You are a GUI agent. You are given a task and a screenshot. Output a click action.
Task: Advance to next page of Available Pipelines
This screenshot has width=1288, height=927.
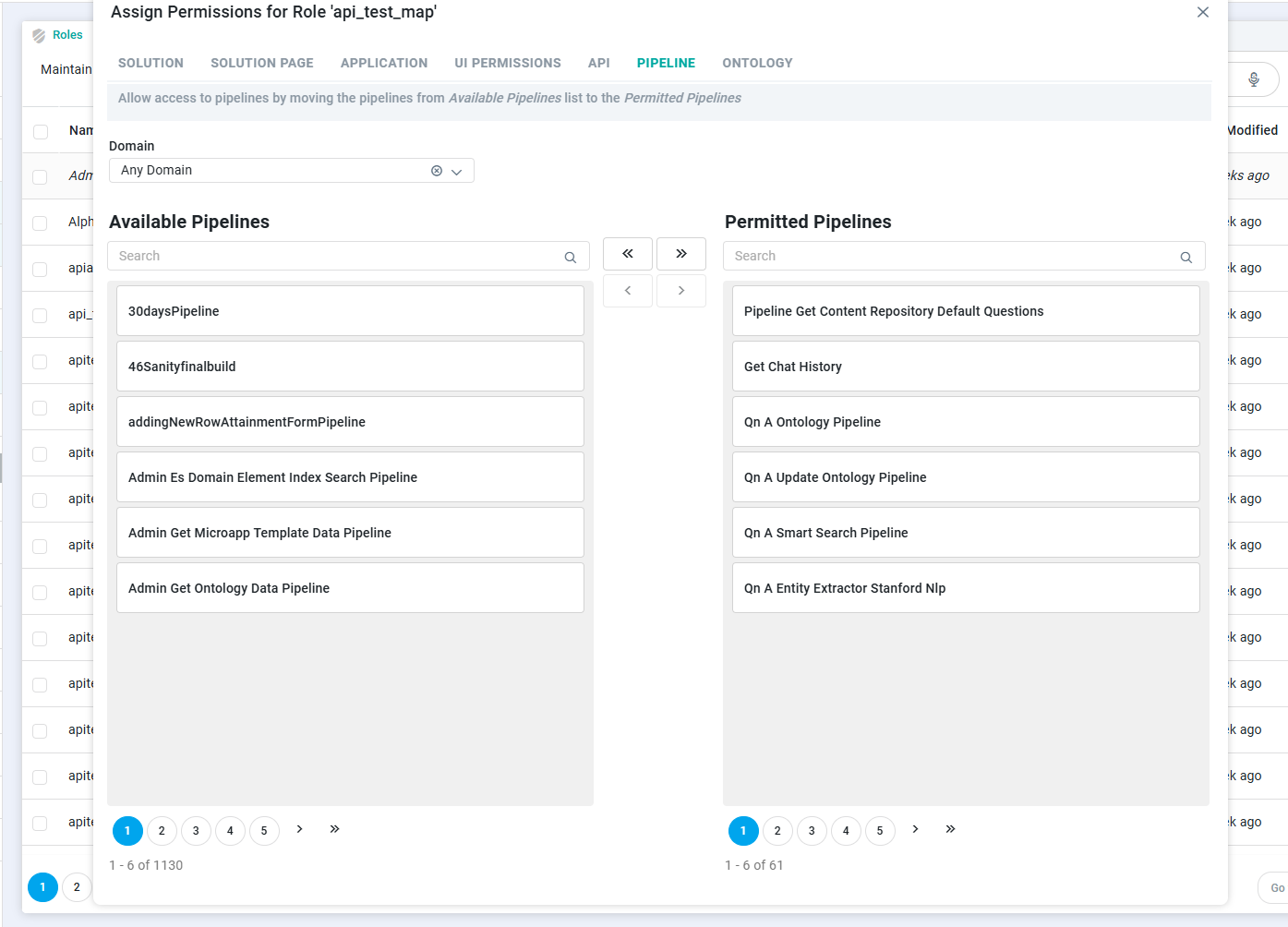pos(299,829)
